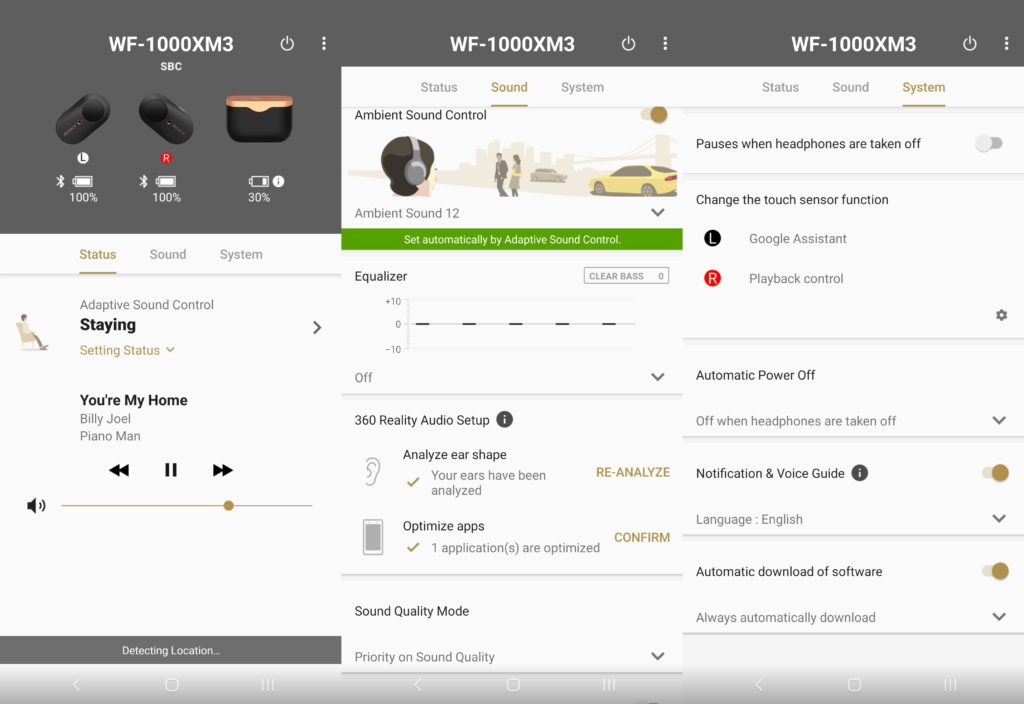Tap the Android home button under the Sound screen

(513, 684)
